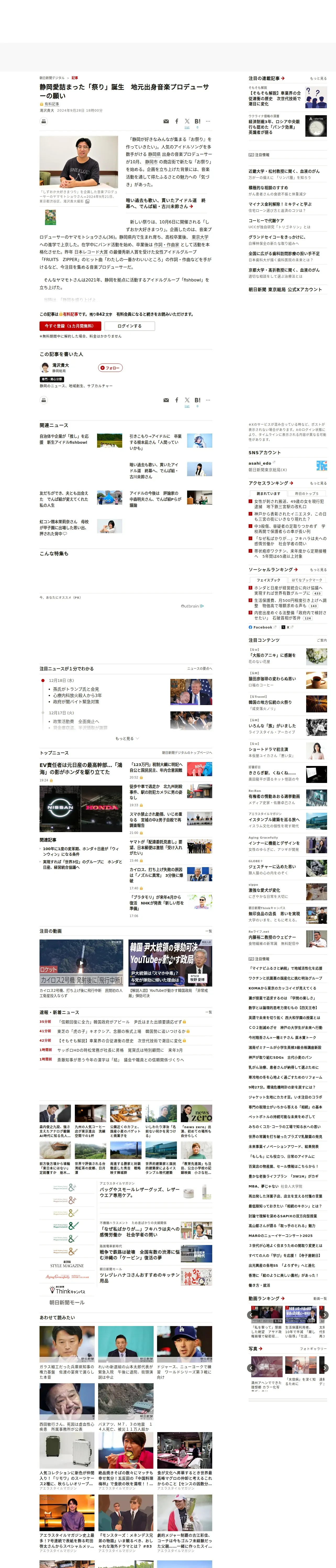
Task: Hatena Bookmark B! icon below the author section
Action: 198,400
